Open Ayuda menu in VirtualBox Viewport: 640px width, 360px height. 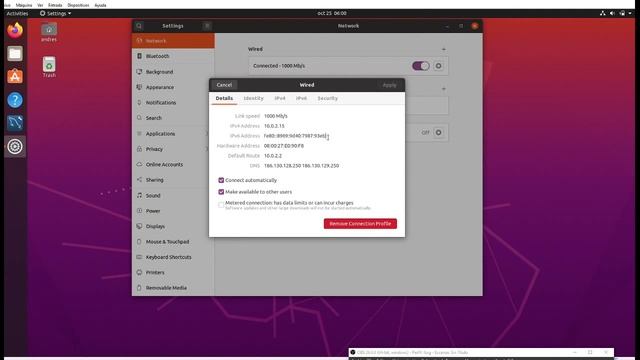(x=100, y=5)
